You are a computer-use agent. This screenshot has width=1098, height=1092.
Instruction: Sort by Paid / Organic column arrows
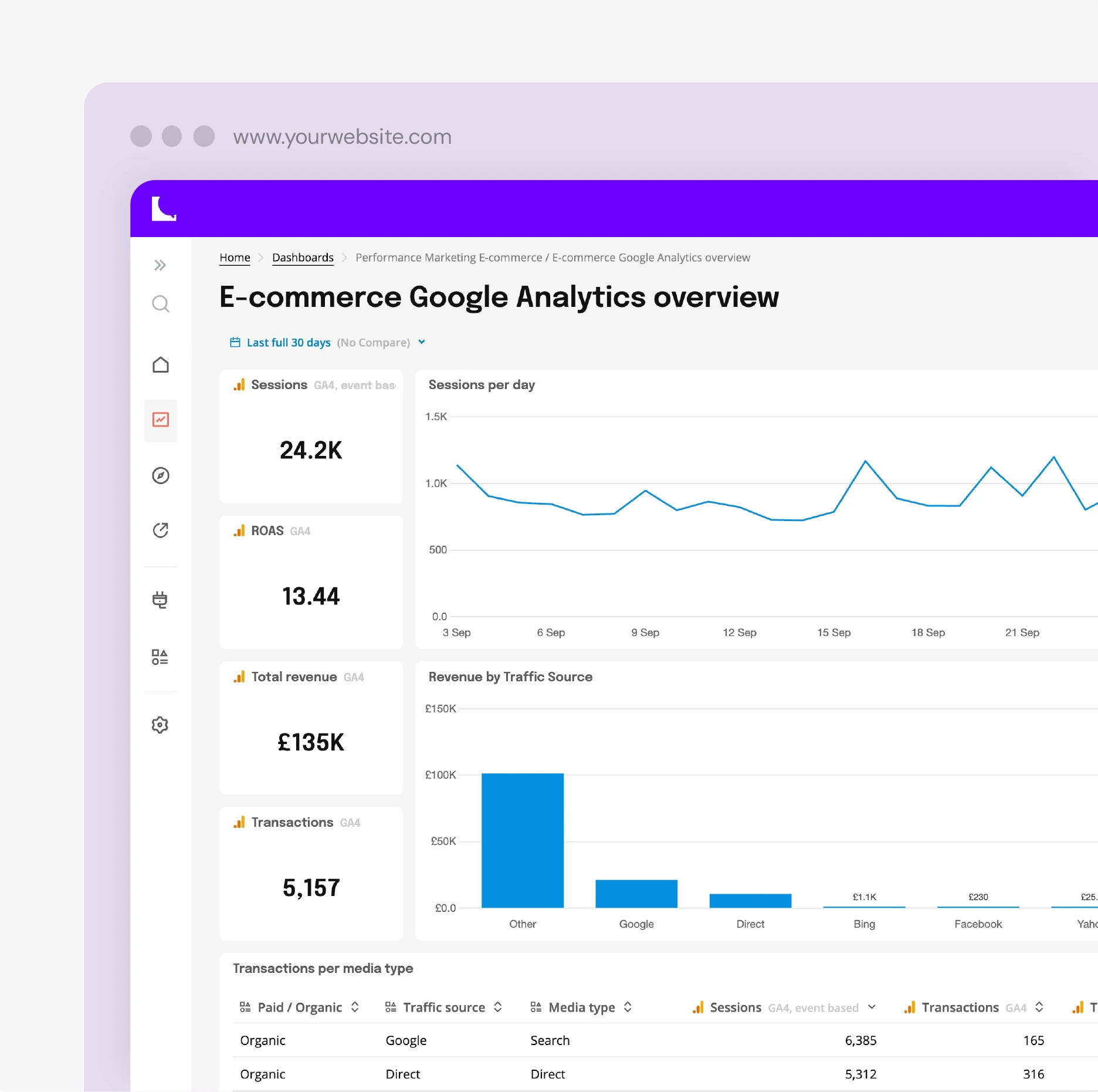355,1007
